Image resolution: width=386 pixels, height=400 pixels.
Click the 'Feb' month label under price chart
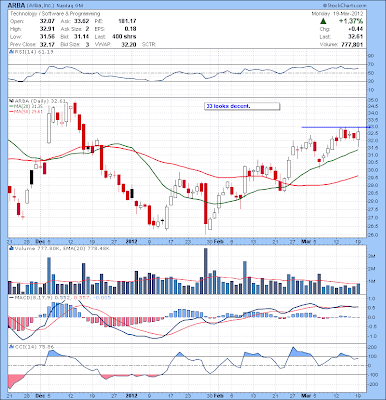click(218, 241)
